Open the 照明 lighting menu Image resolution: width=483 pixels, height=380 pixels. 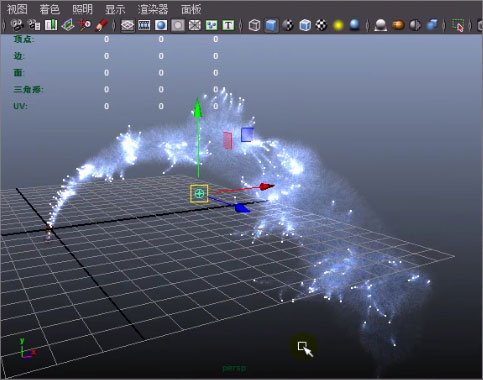point(82,9)
